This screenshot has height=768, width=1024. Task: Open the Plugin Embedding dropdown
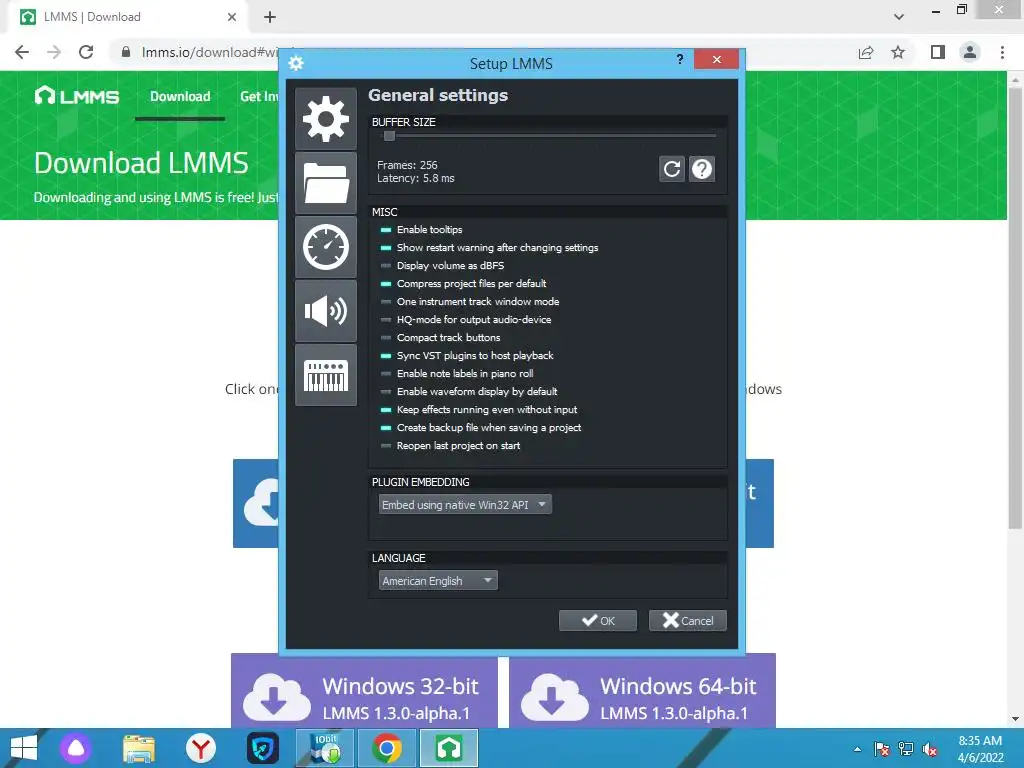(465, 504)
